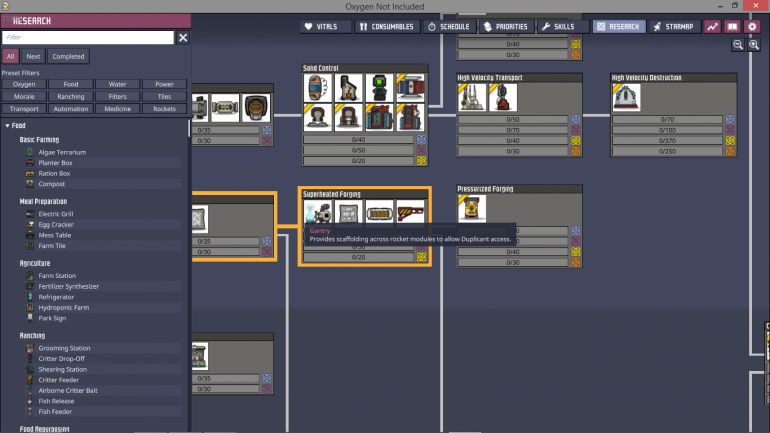Click the red rail icon in Superheated Forging
The width and height of the screenshot is (770, 433).
(x=410, y=213)
